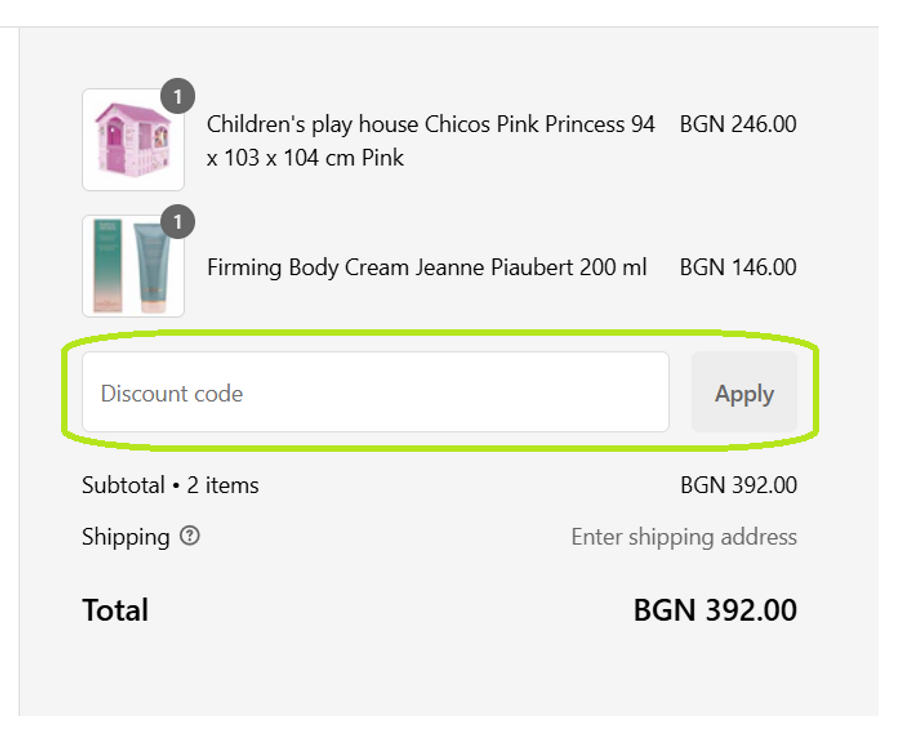The image size is (900, 740).
Task: Click the '94 x 103 x 104 cm Pink' text line
Action: (x=305, y=158)
